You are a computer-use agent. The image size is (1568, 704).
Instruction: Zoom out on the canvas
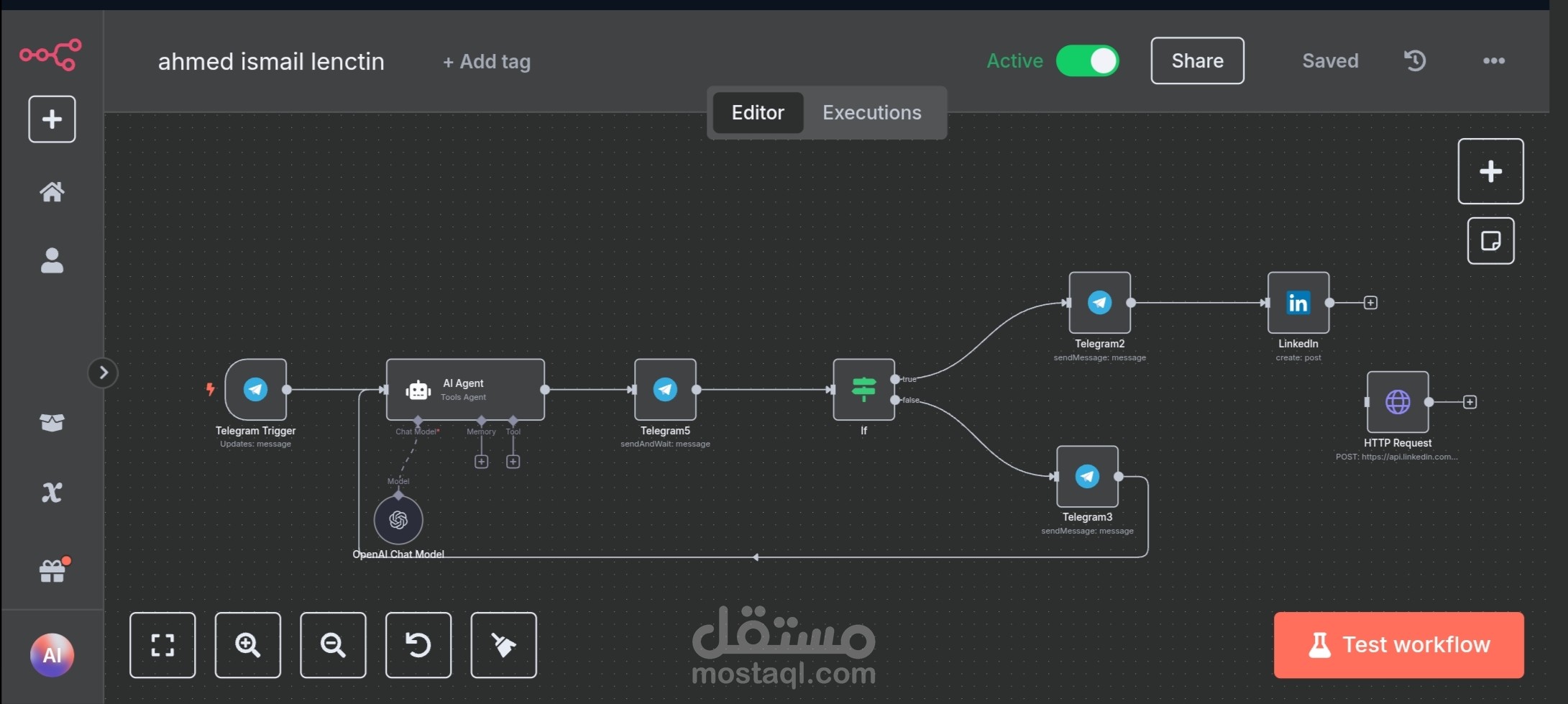click(x=333, y=645)
